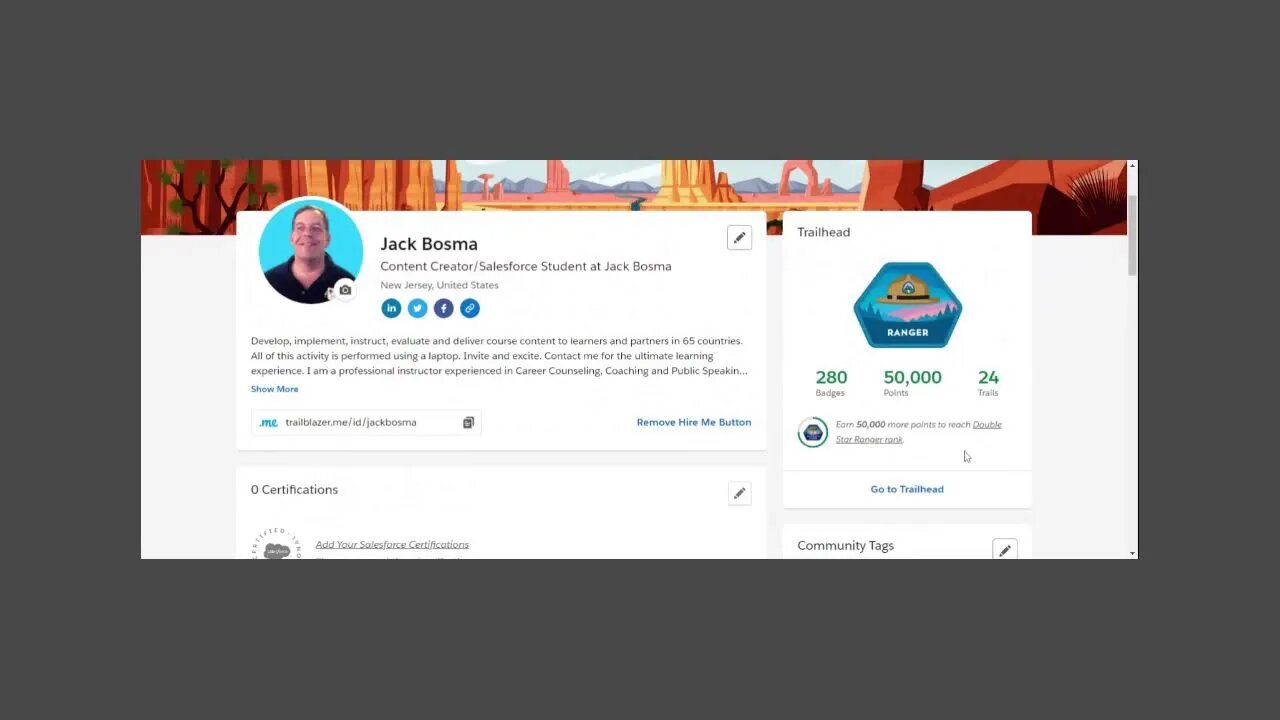Open Go to Trailhead link
1280x720 pixels.
[x=907, y=489]
